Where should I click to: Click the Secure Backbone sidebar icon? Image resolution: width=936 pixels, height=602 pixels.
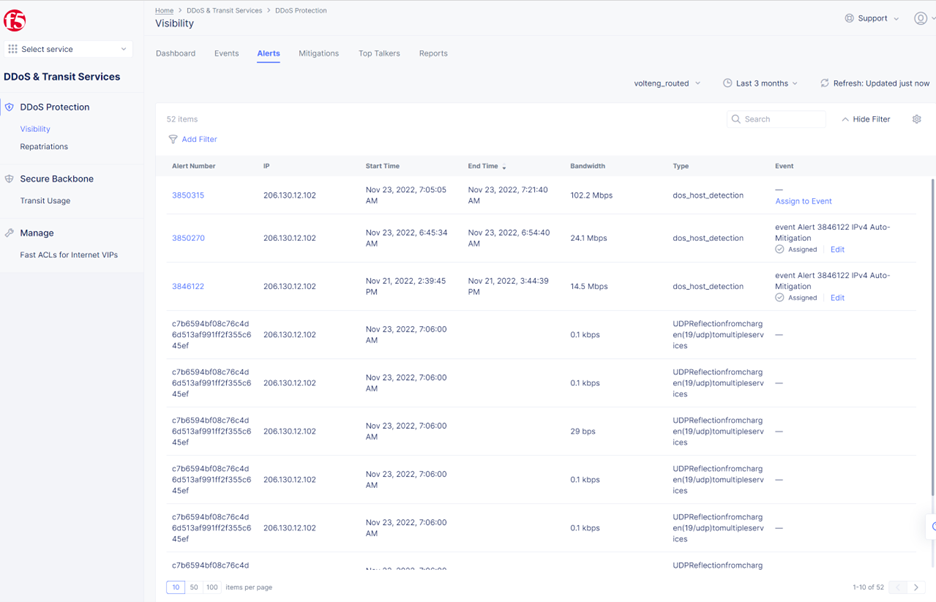pos(10,179)
